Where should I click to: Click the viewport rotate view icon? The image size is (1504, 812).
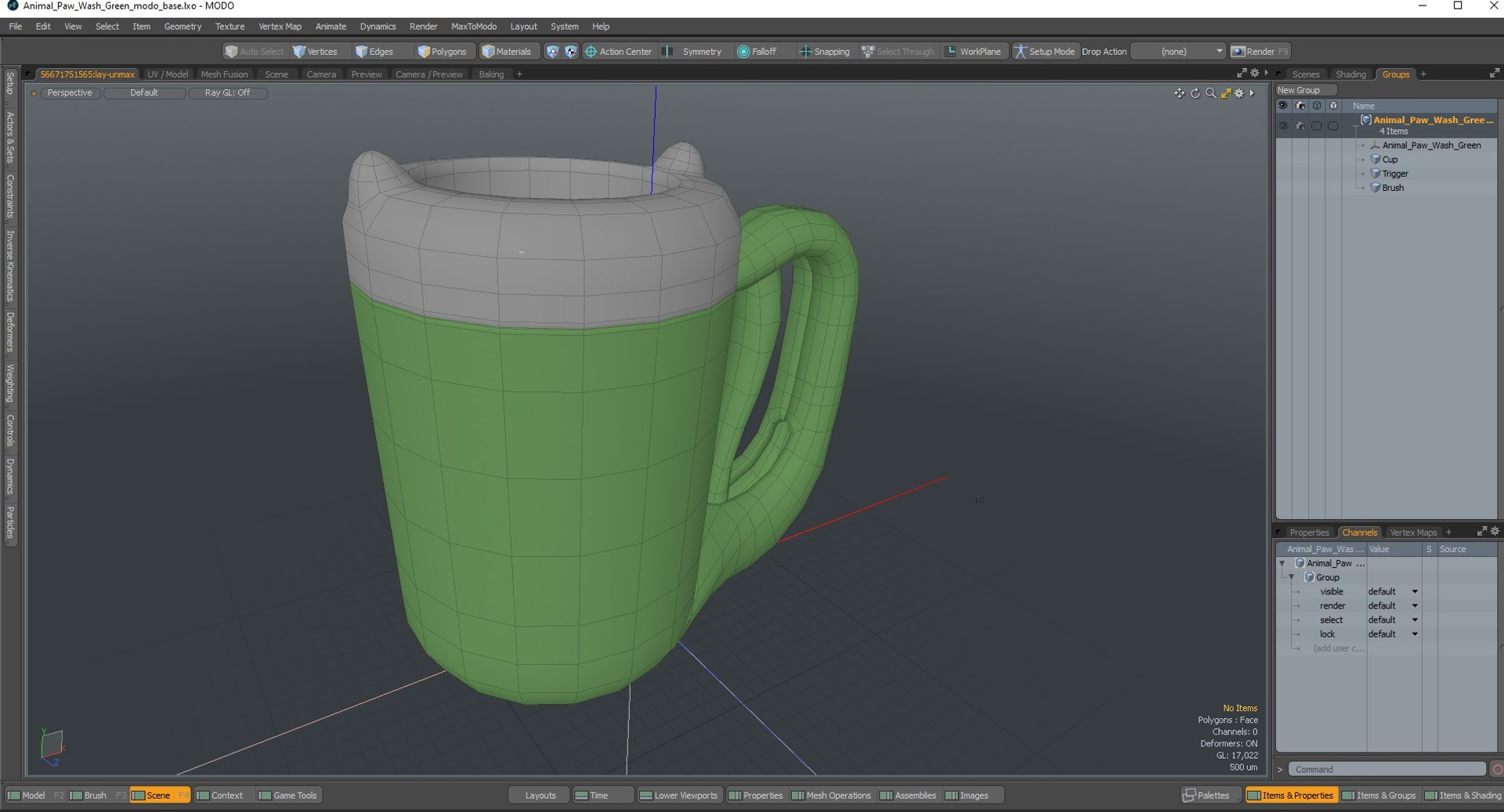pyautogui.click(x=1195, y=93)
